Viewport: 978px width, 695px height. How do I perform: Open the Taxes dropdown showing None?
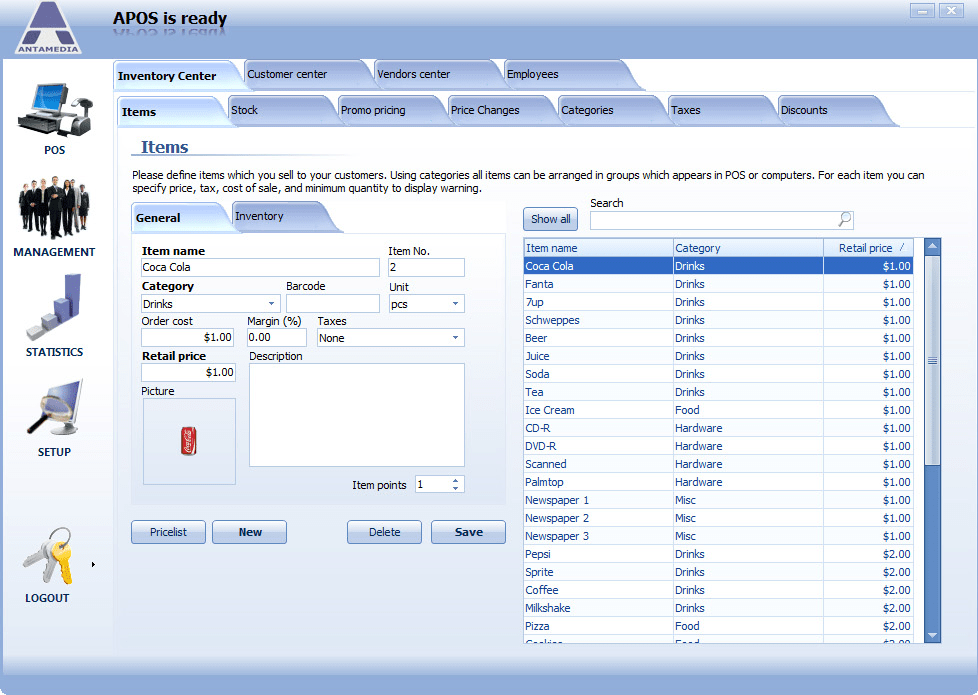click(x=390, y=338)
